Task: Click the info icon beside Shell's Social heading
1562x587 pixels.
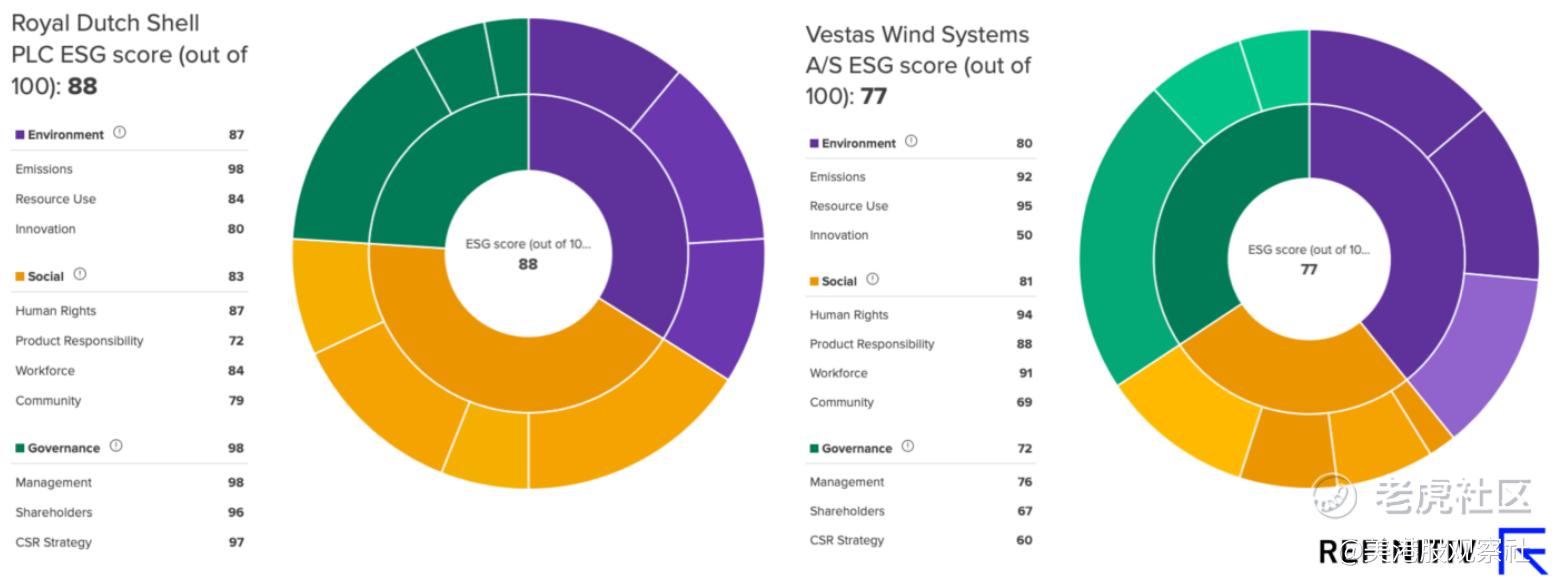Action: coord(80,275)
